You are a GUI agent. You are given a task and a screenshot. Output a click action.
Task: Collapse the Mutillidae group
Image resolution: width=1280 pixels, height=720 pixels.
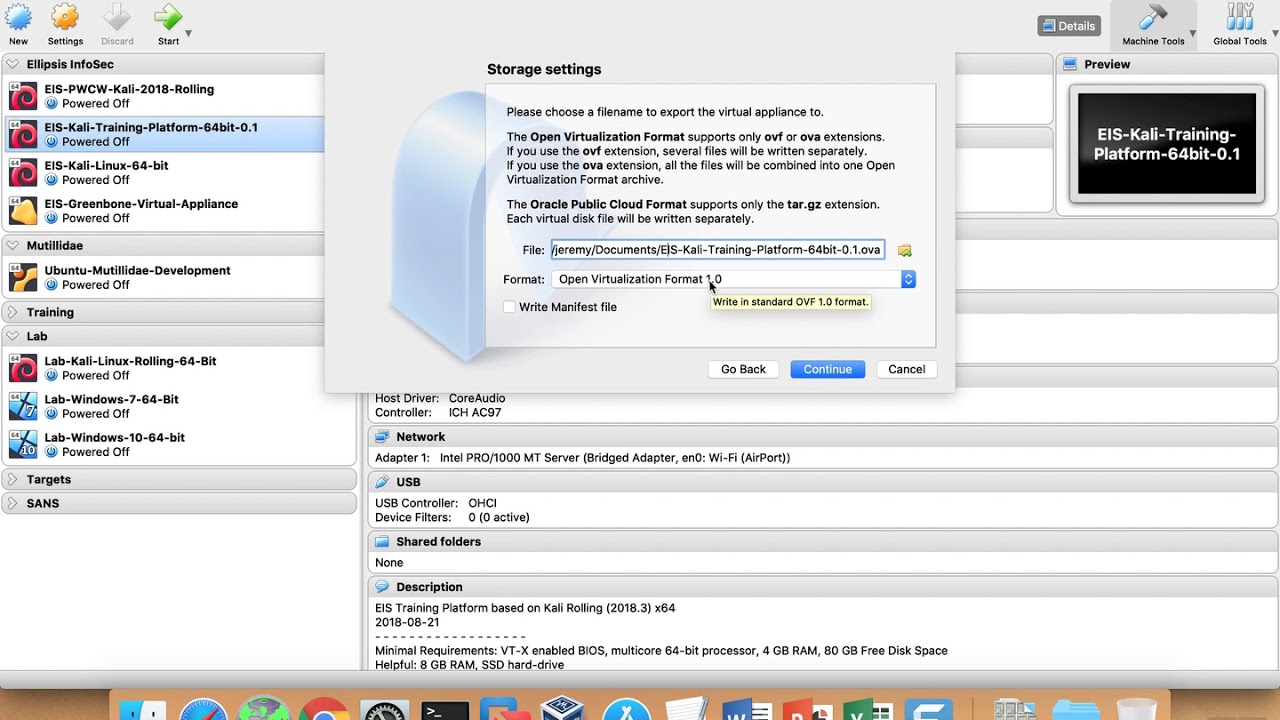point(13,245)
